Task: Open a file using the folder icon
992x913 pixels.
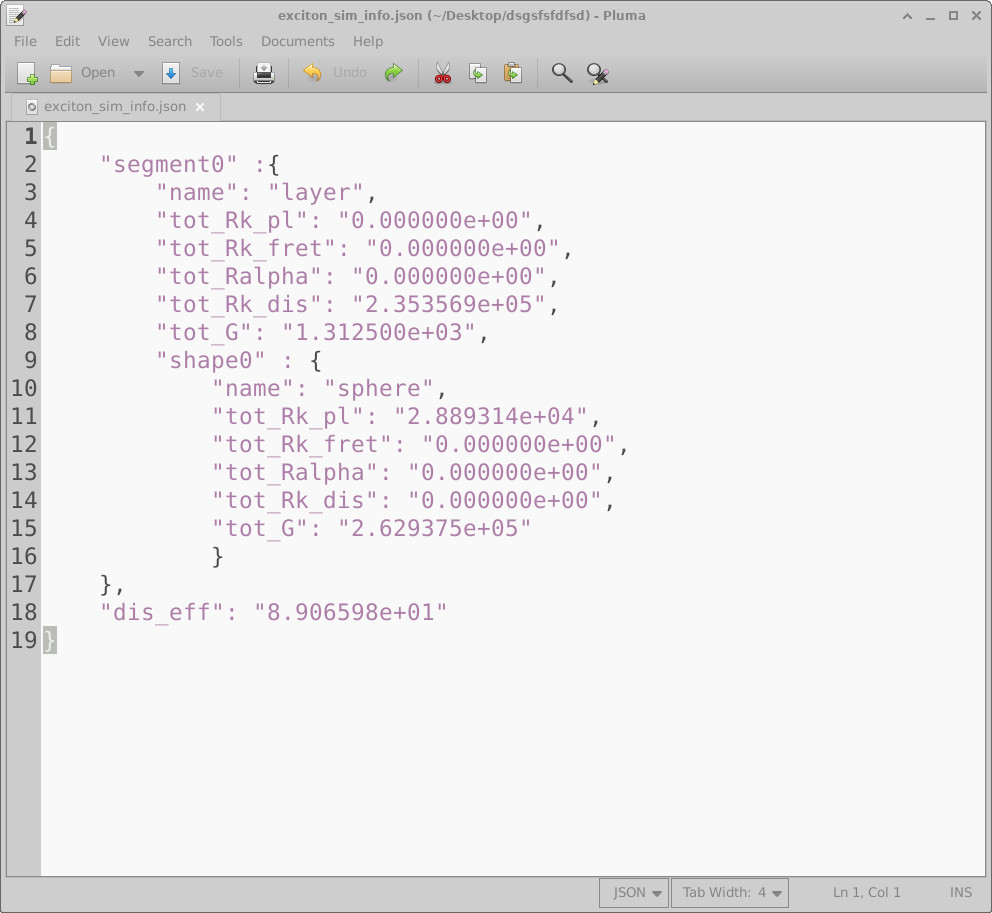Action: [x=60, y=72]
